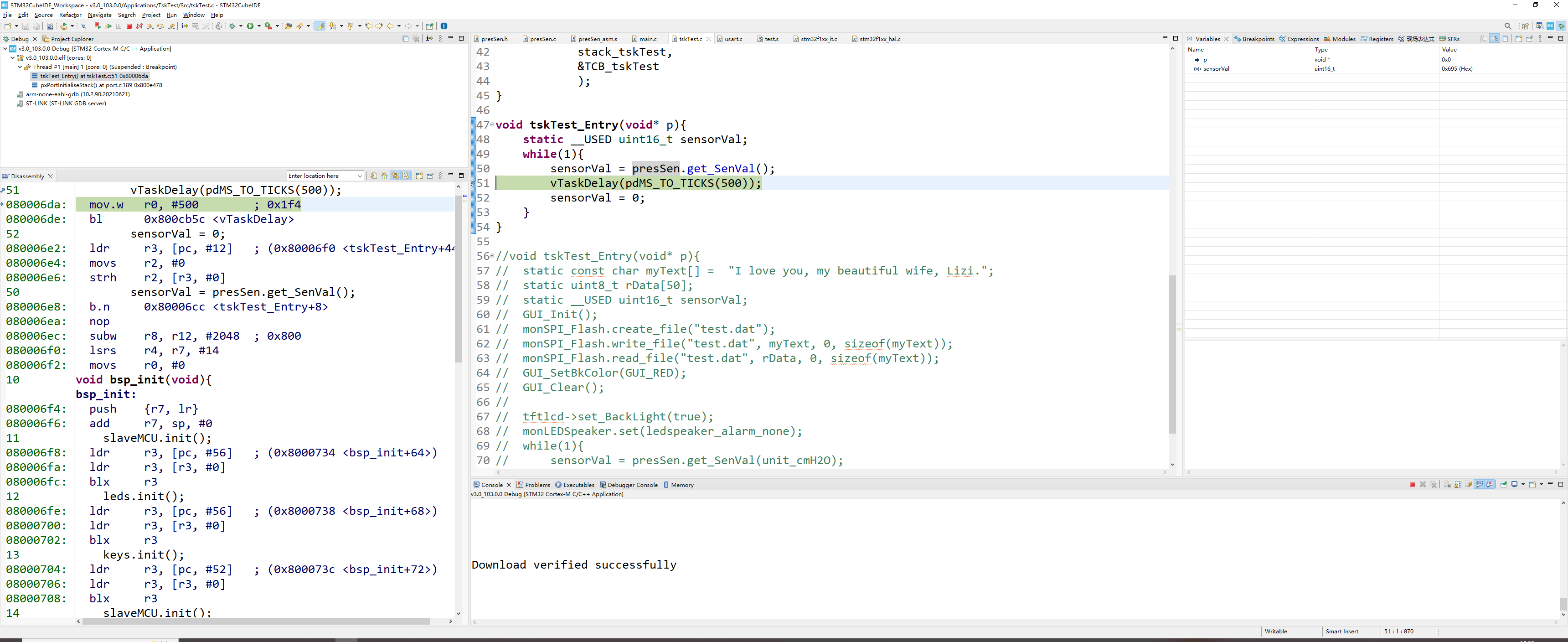The width and height of the screenshot is (1568, 642).
Task: Select the Project Explorer tab
Action: click(68, 39)
